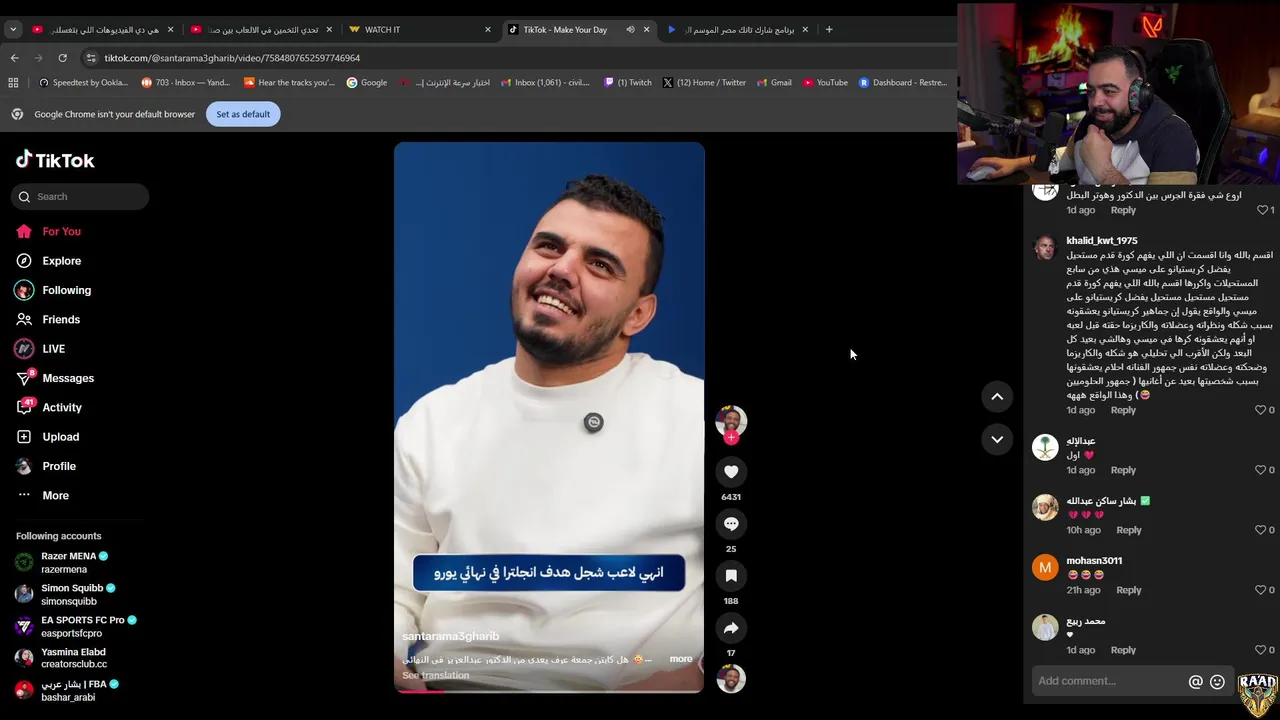Reply to mohasn3011 comment

1129,590
